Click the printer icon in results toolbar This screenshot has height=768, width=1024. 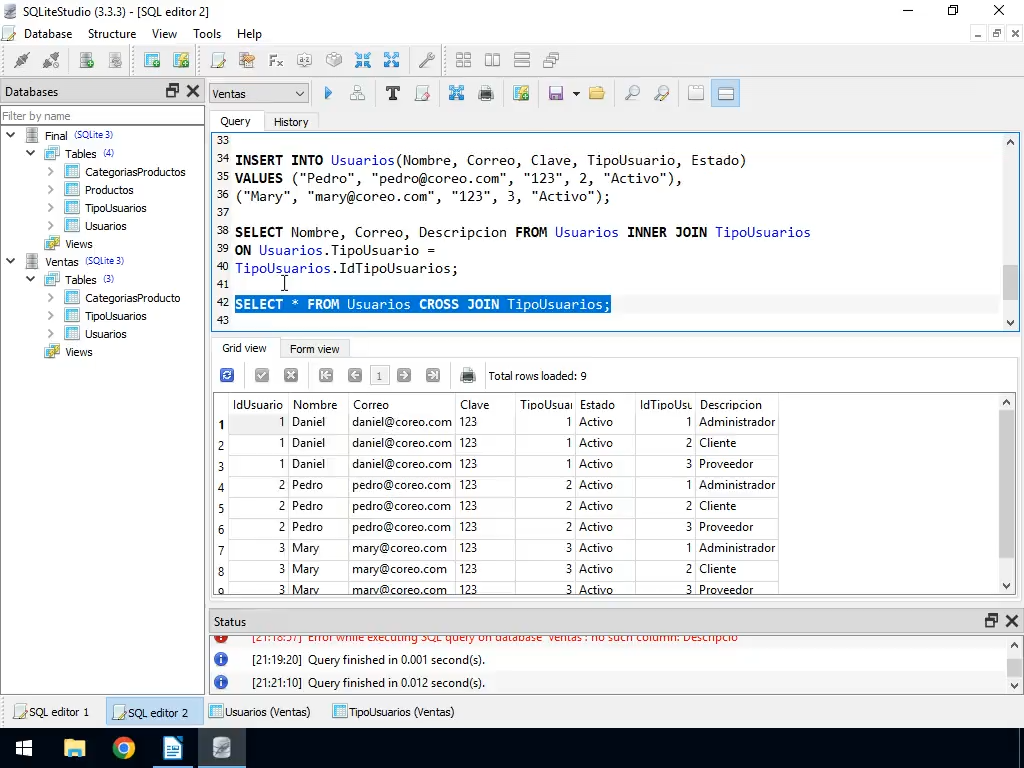467,376
